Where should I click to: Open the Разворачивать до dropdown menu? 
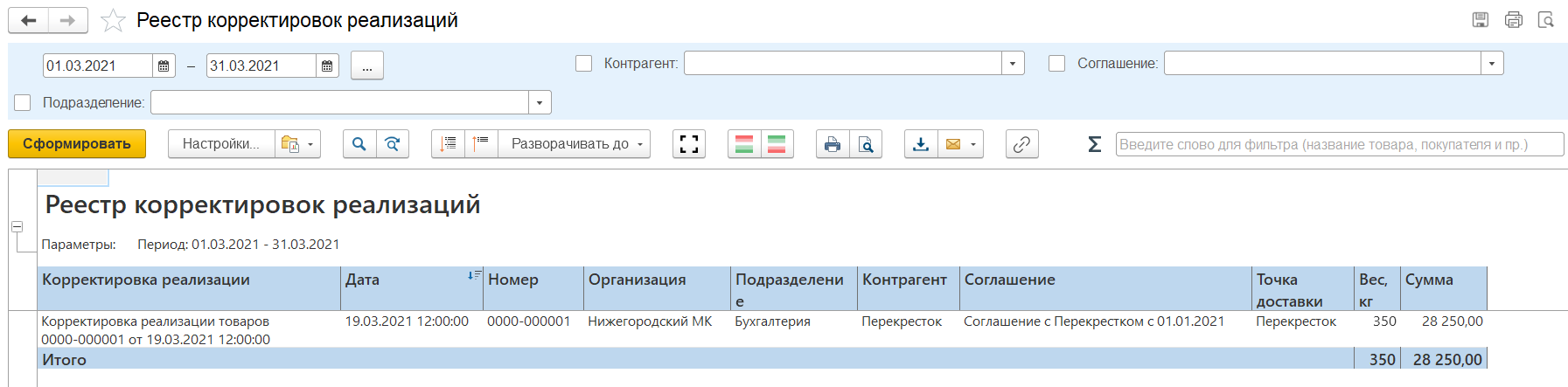click(x=574, y=144)
